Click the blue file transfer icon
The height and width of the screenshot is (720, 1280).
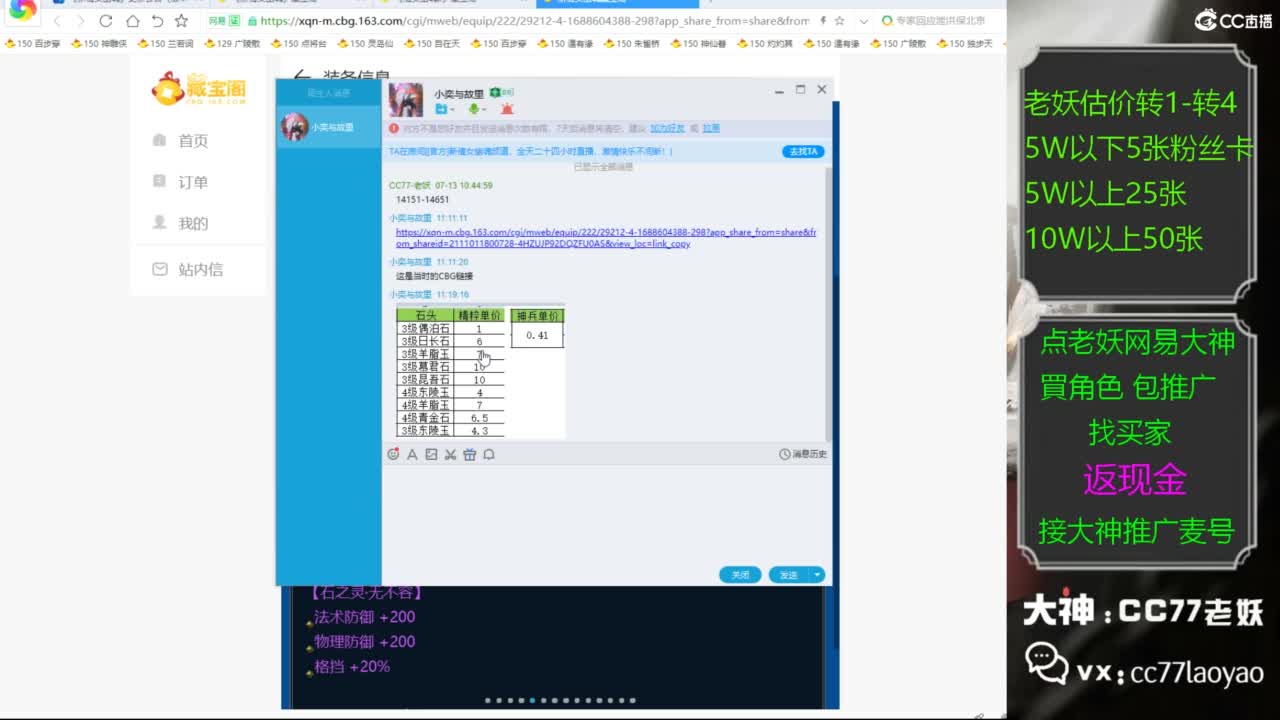tap(440, 109)
